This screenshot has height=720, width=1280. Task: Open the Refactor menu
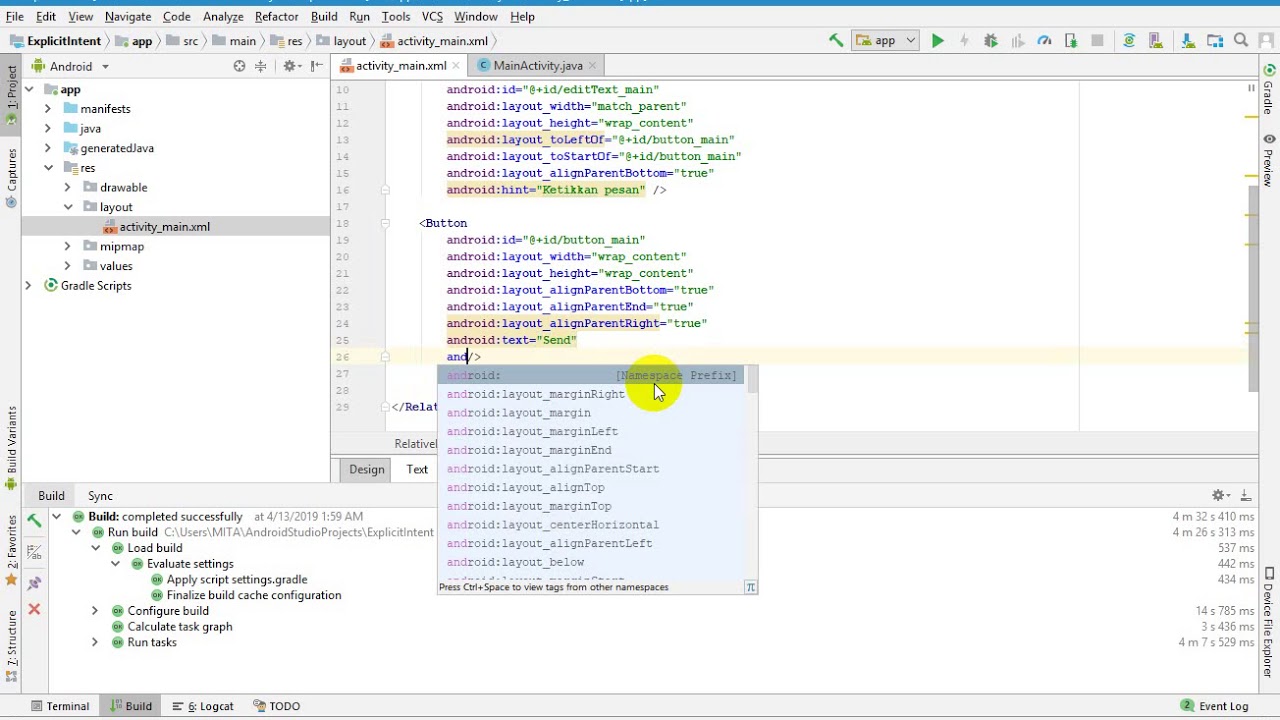pos(276,16)
